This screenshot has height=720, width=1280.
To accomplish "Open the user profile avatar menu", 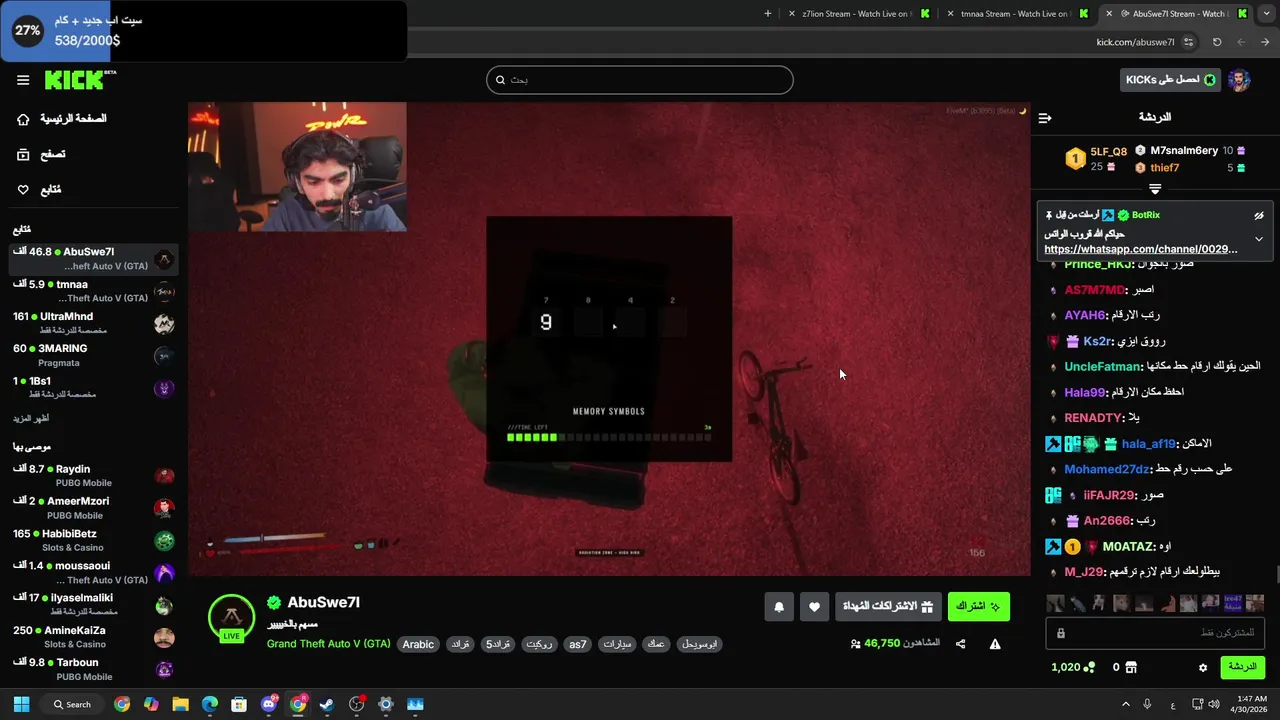I will click(x=1239, y=80).
